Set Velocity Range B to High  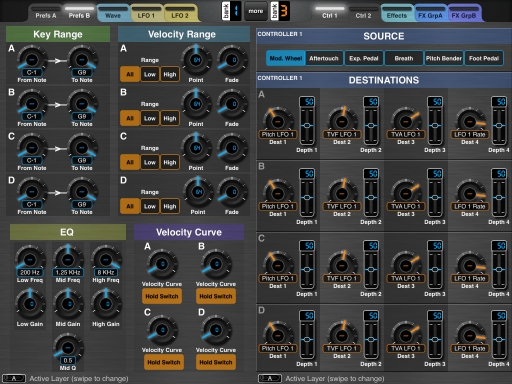coord(170,118)
